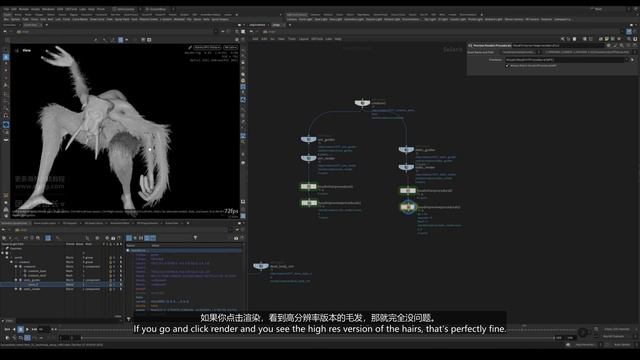Click the camera snapshot icon in scene graph details toolbar
Screen dimensions: 640x360
pos(236,238)
